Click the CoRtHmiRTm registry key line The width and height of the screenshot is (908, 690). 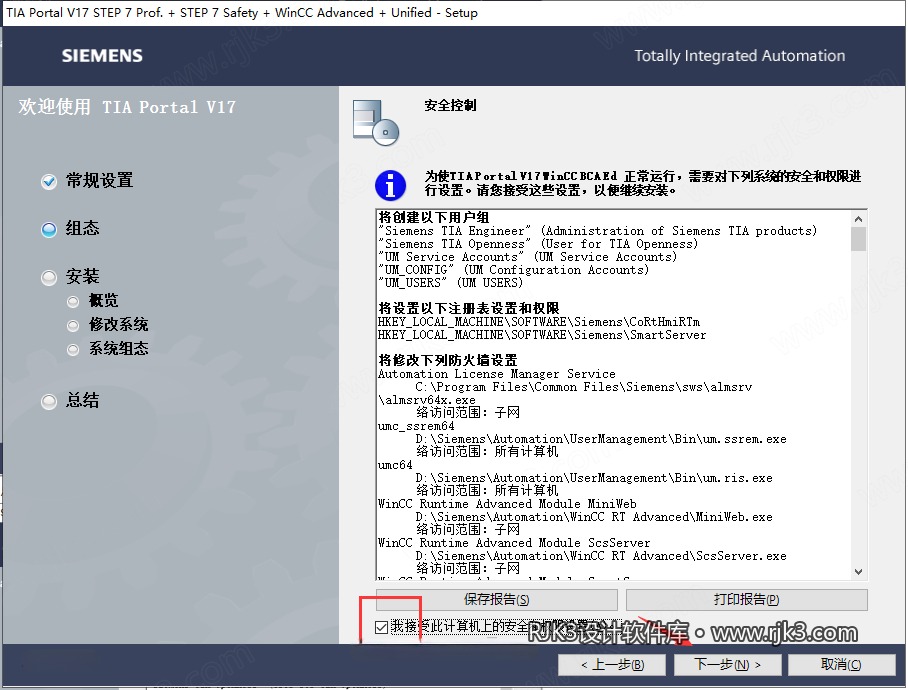coord(539,322)
